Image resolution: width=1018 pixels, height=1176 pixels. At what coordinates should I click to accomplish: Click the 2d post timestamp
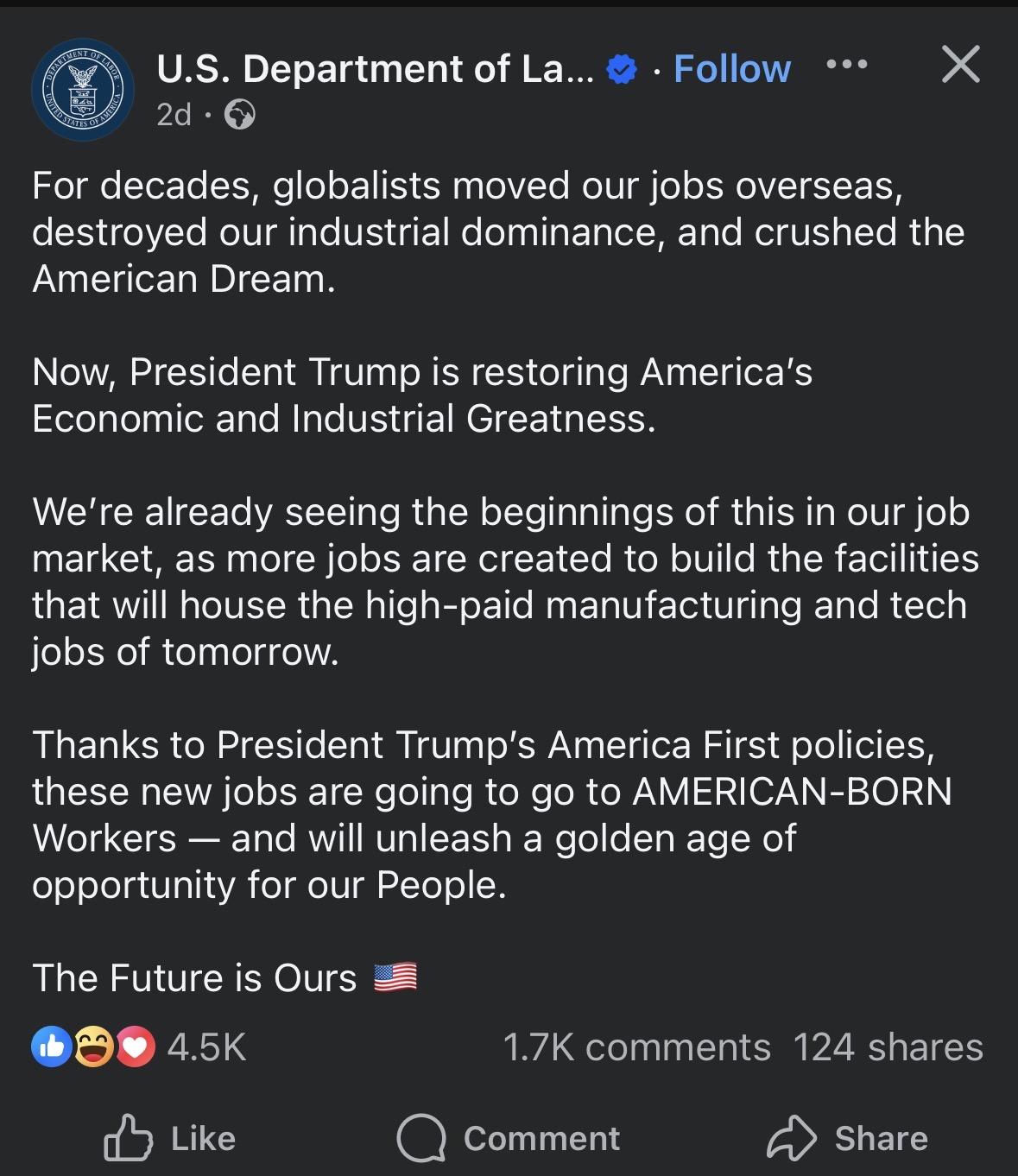click(x=174, y=114)
